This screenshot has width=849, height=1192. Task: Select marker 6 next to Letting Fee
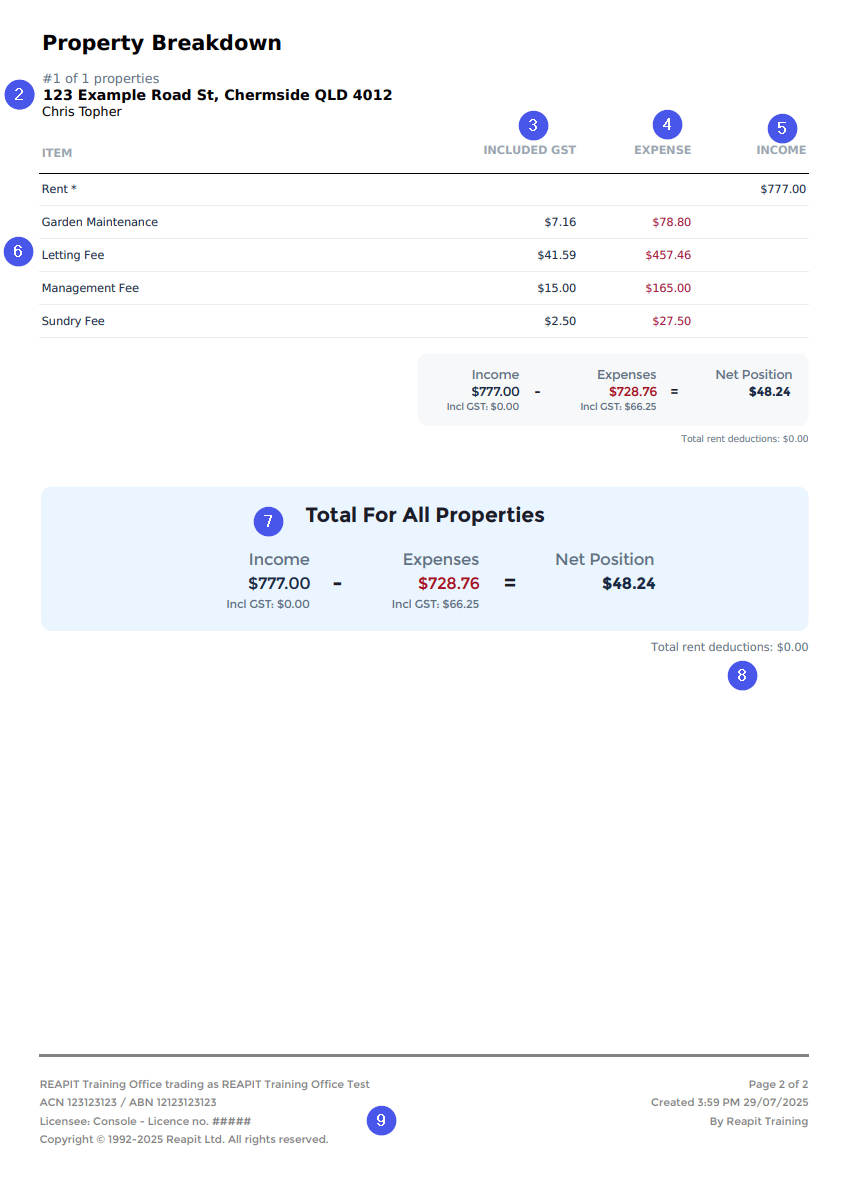[18, 252]
